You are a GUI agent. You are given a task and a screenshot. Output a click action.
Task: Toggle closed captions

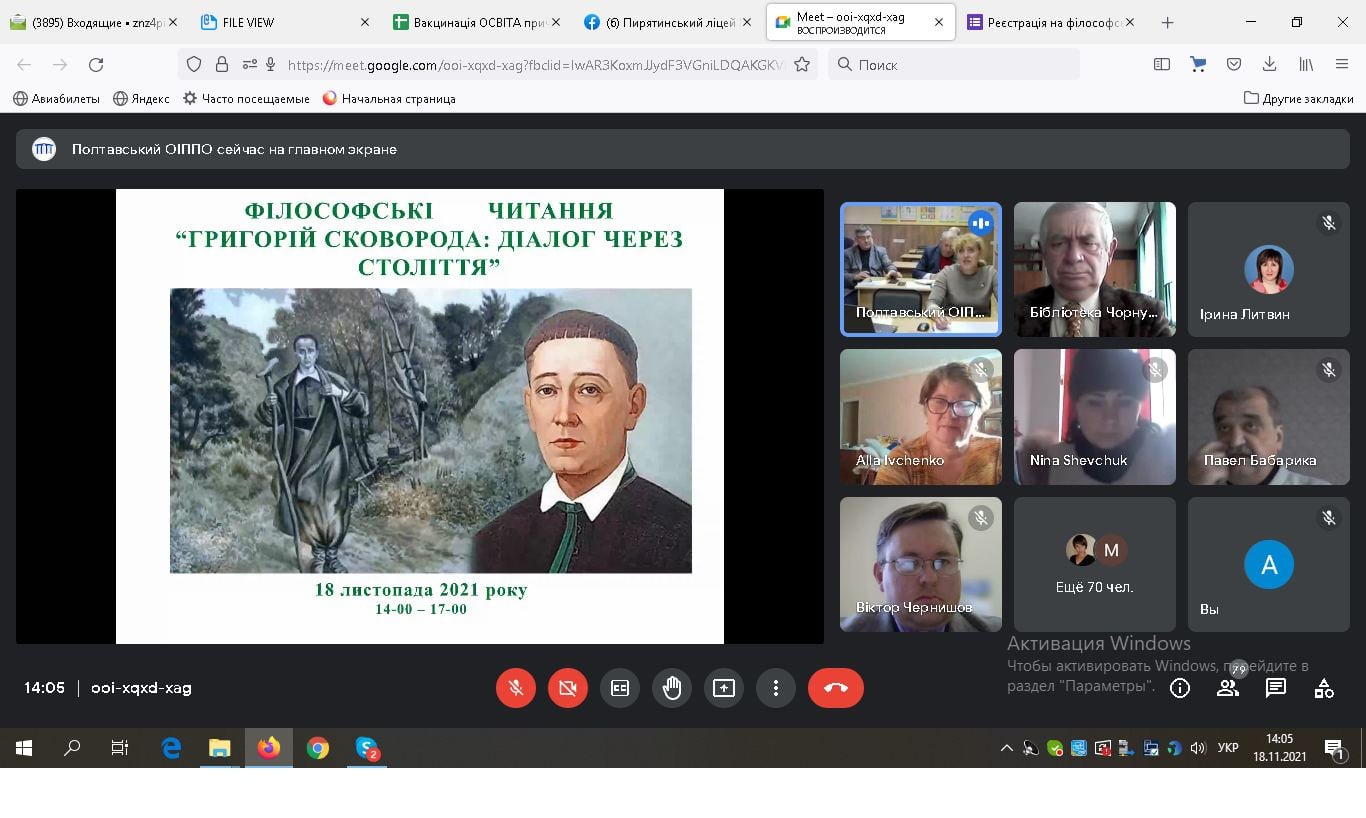pyautogui.click(x=620, y=688)
